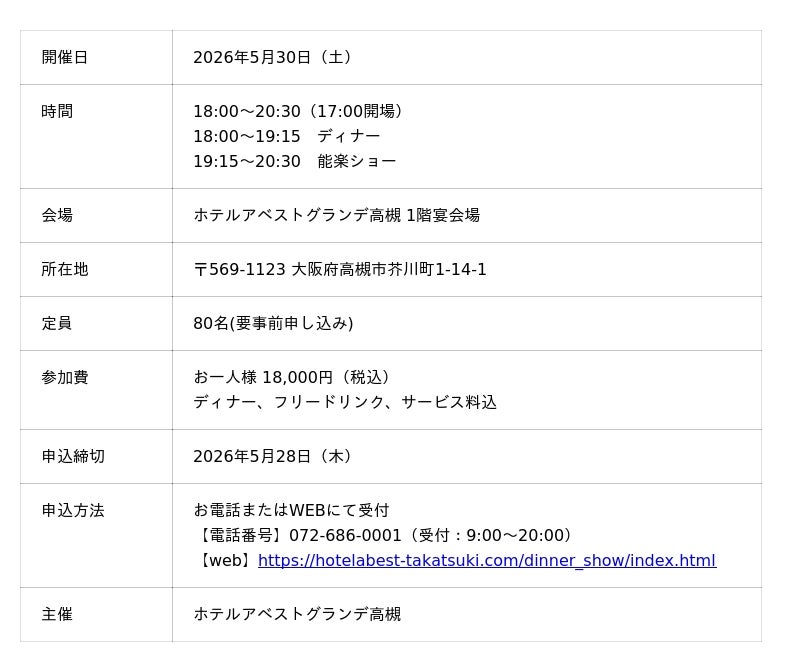Select the address 〒569-1123 大阪府高槻市芥川町
Viewport: 800px width, 672px height.
point(340,270)
